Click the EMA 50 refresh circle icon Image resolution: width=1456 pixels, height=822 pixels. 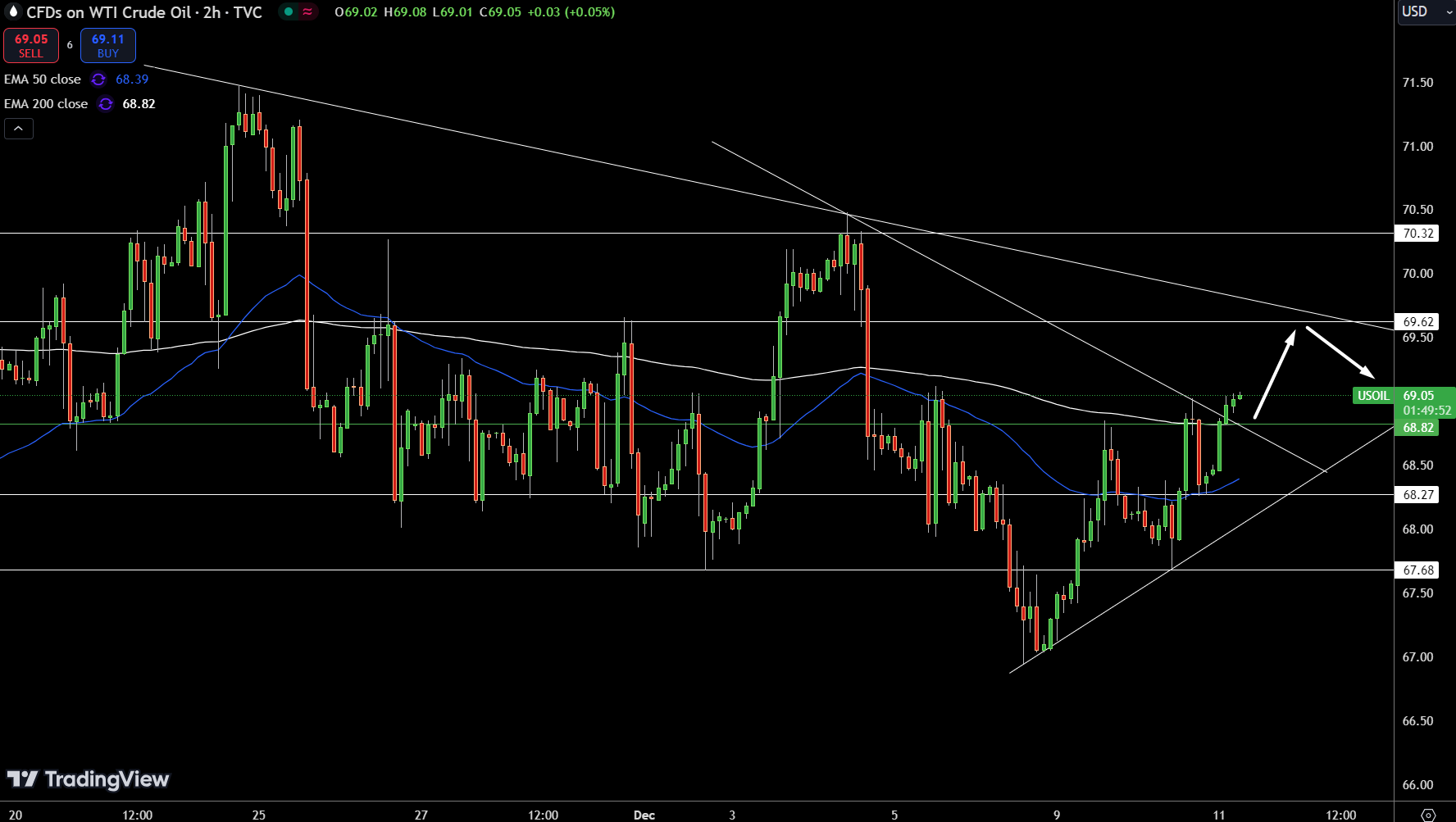click(98, 79)
